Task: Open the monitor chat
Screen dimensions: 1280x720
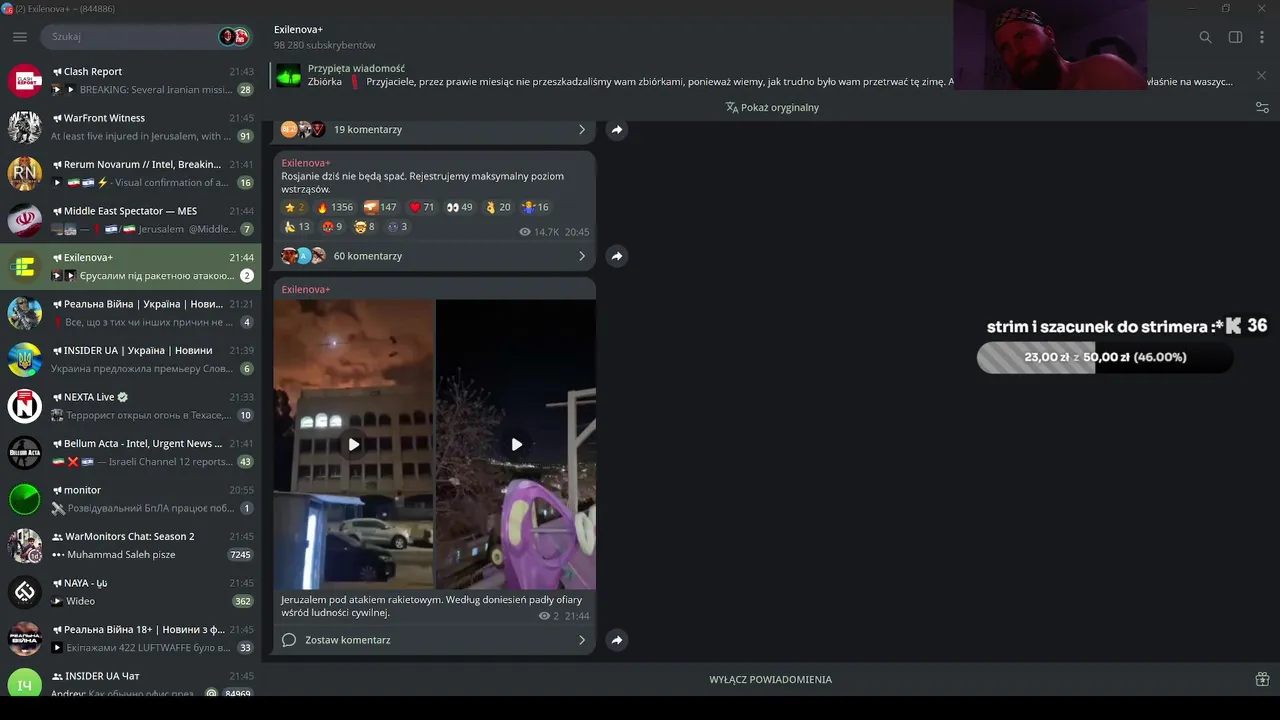Action: click(131, 499)
